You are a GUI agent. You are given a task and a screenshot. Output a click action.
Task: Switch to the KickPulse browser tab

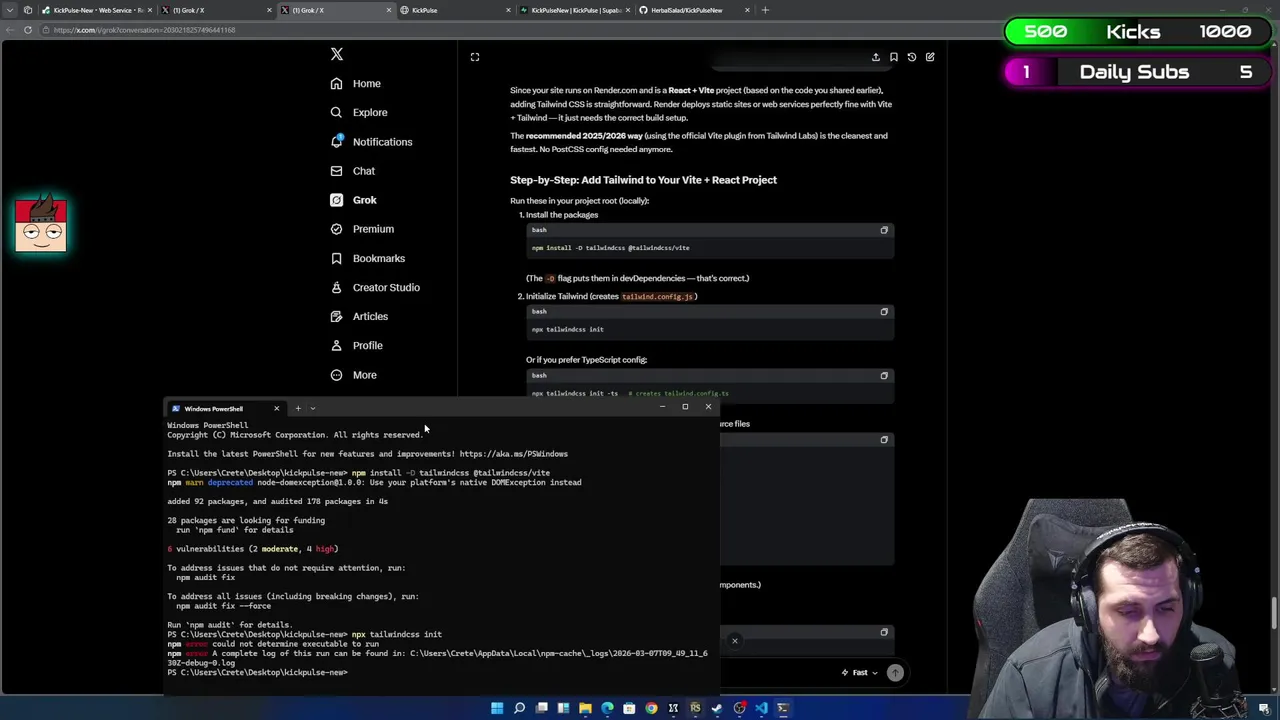pos(455,10)
